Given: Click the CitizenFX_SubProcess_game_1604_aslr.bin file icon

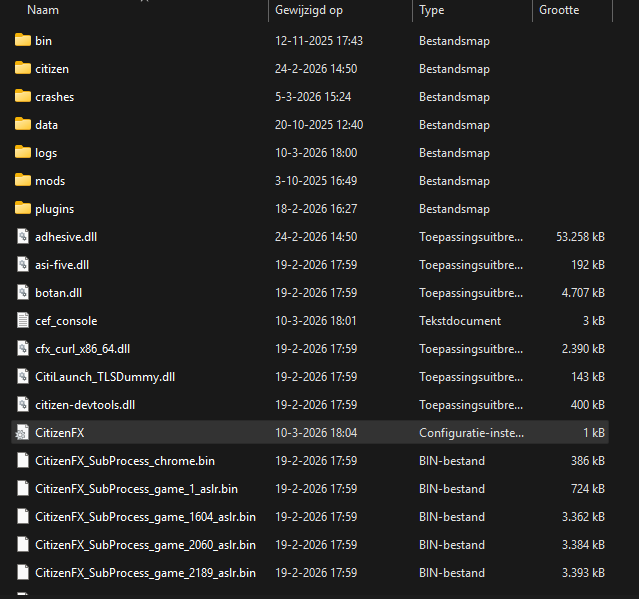Looking at the screenshot, I should [x=23, y=517].
